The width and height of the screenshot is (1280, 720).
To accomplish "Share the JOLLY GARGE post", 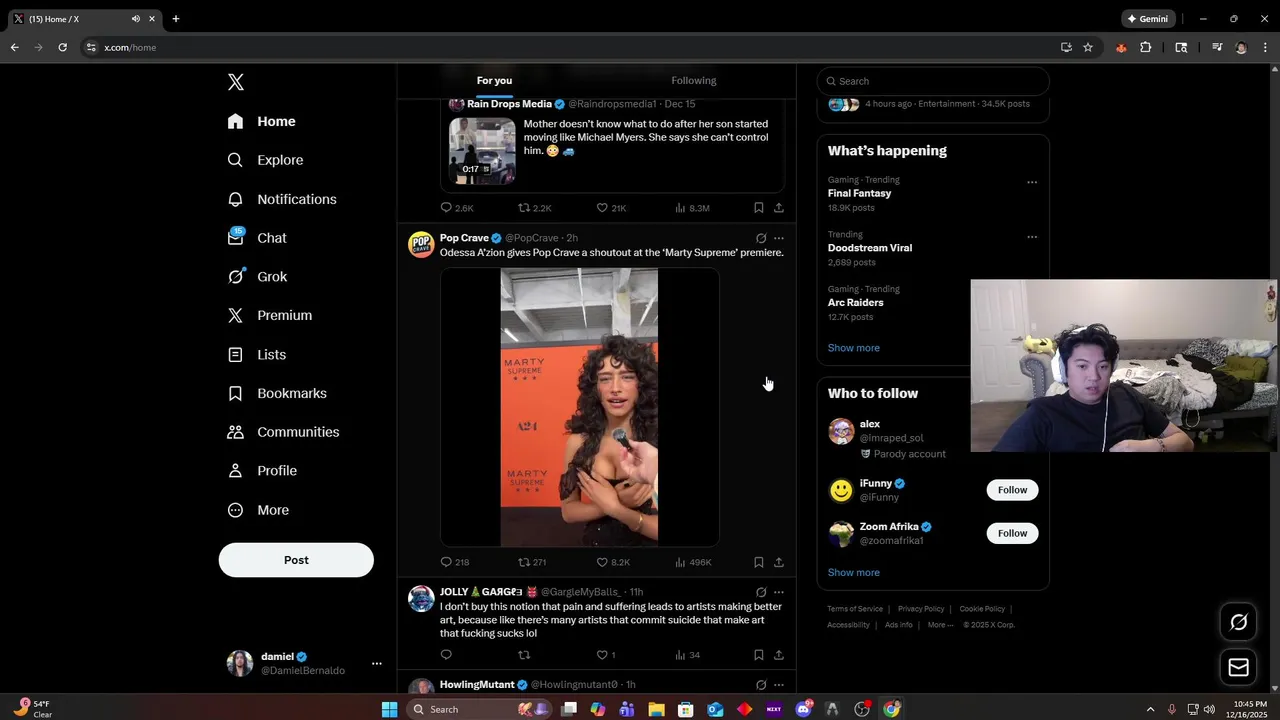I will tap(779, 655).
